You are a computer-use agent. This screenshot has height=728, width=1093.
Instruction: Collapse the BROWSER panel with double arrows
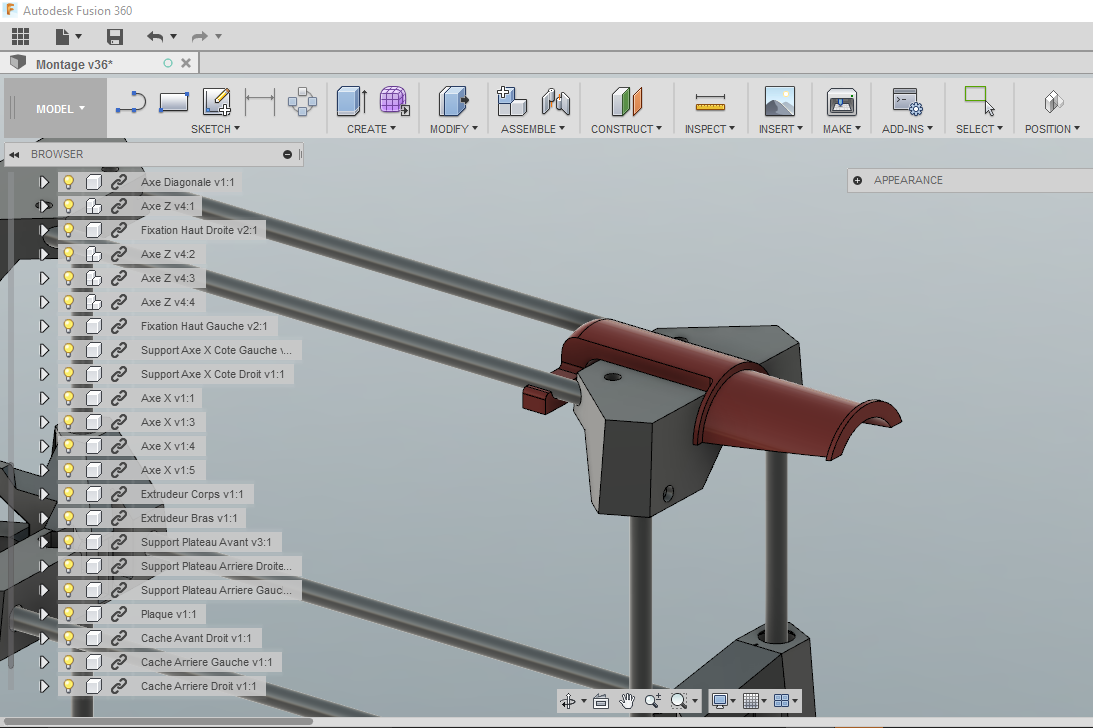click(14, 154)
